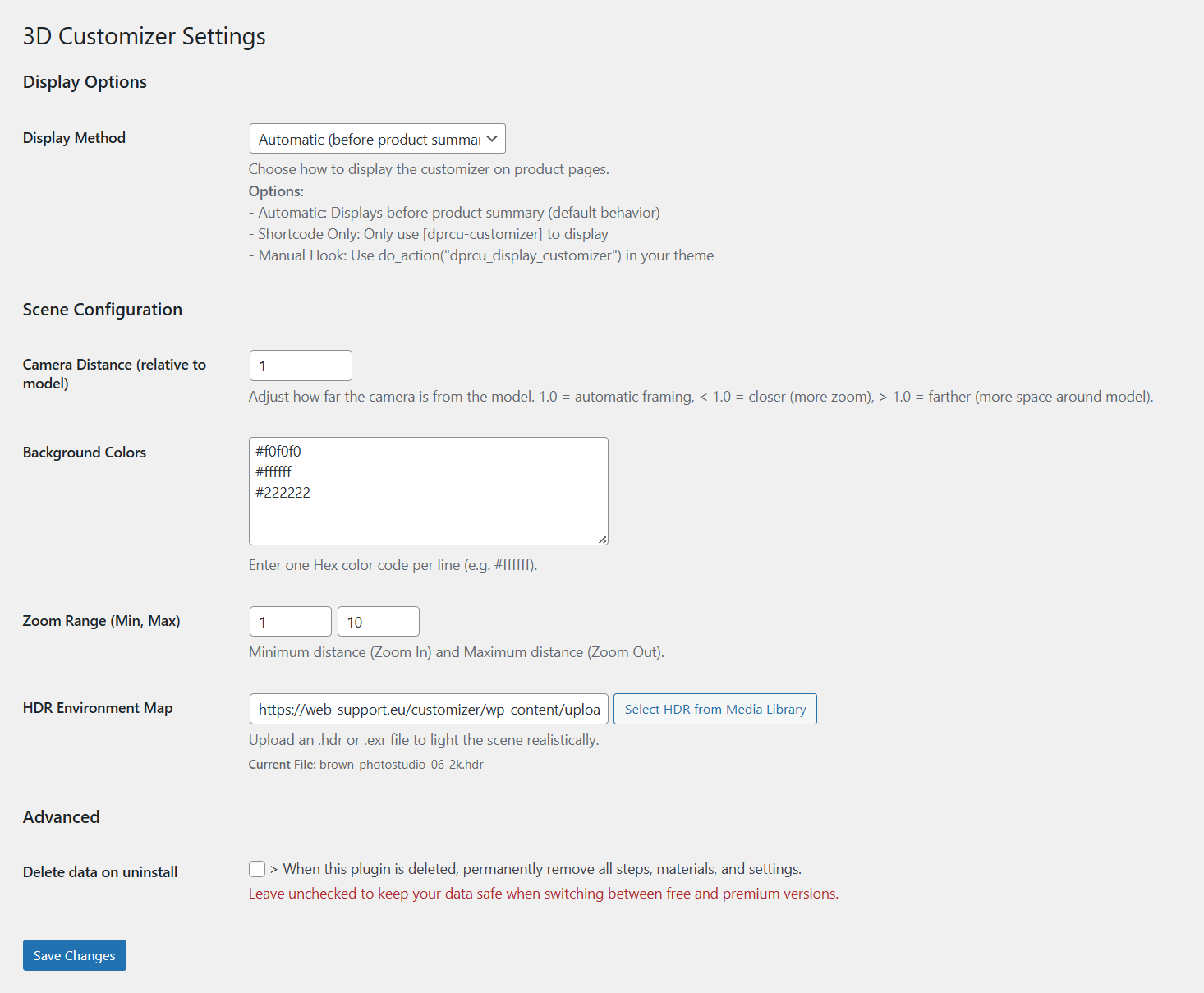This screenshot has height=993, width=1204.
Task: Expand the Display Method selection arrow
Action: click(x=490, y=138)
